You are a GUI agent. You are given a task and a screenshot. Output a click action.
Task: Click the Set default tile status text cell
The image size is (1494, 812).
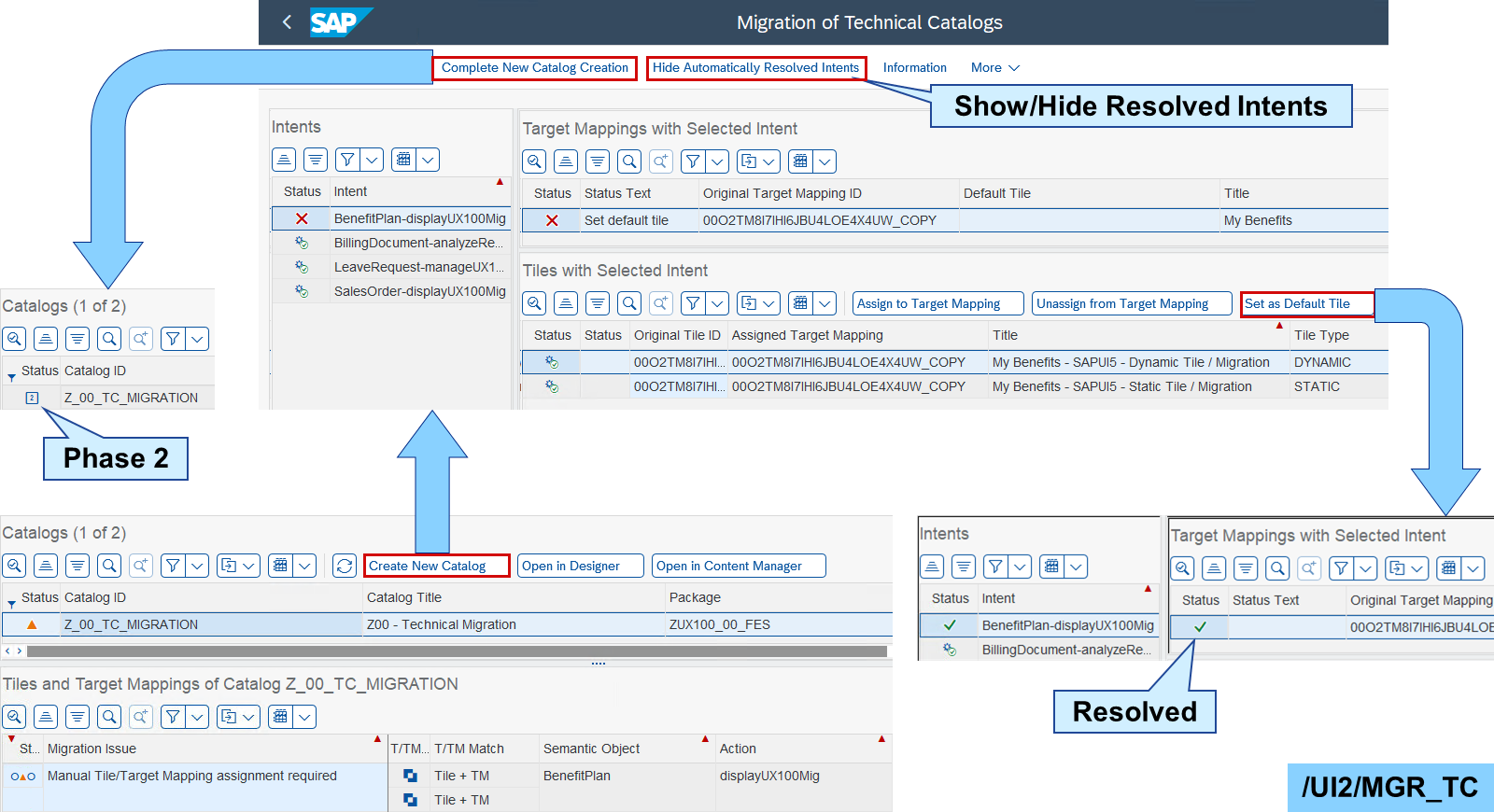pos(639,220)
